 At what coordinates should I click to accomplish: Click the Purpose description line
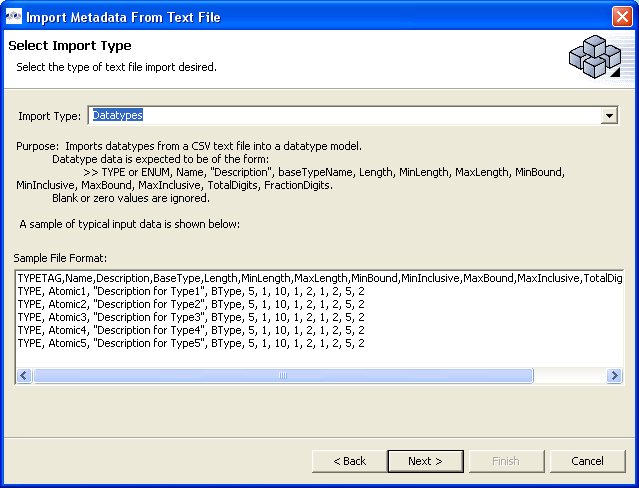[x=189, y=146]
